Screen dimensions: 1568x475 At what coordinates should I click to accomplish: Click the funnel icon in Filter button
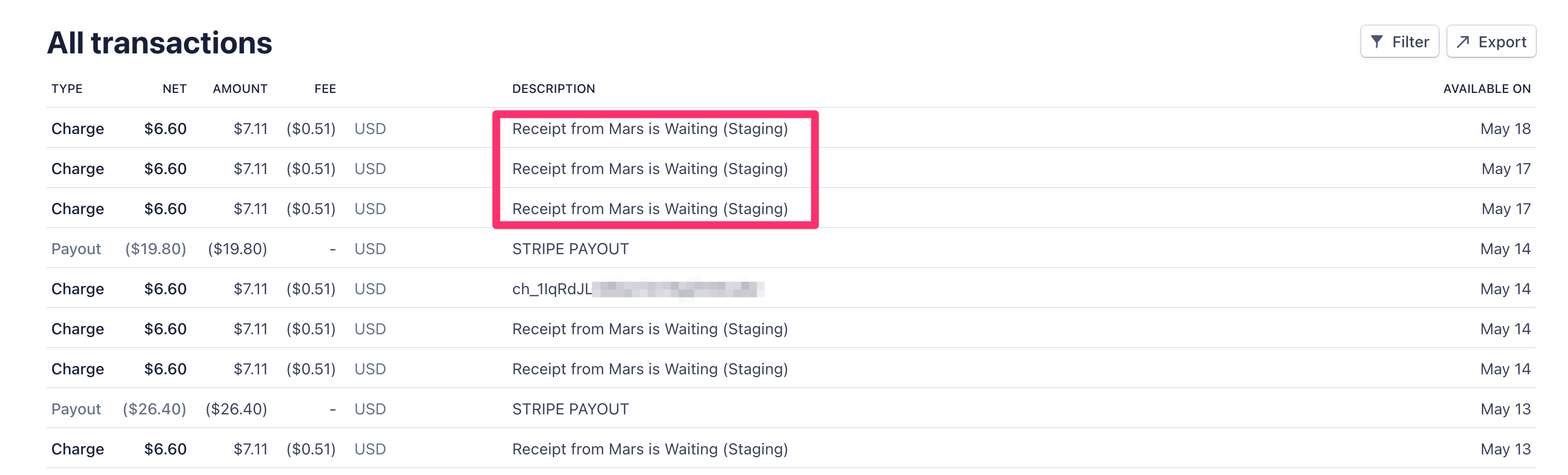pos(1376,41)
